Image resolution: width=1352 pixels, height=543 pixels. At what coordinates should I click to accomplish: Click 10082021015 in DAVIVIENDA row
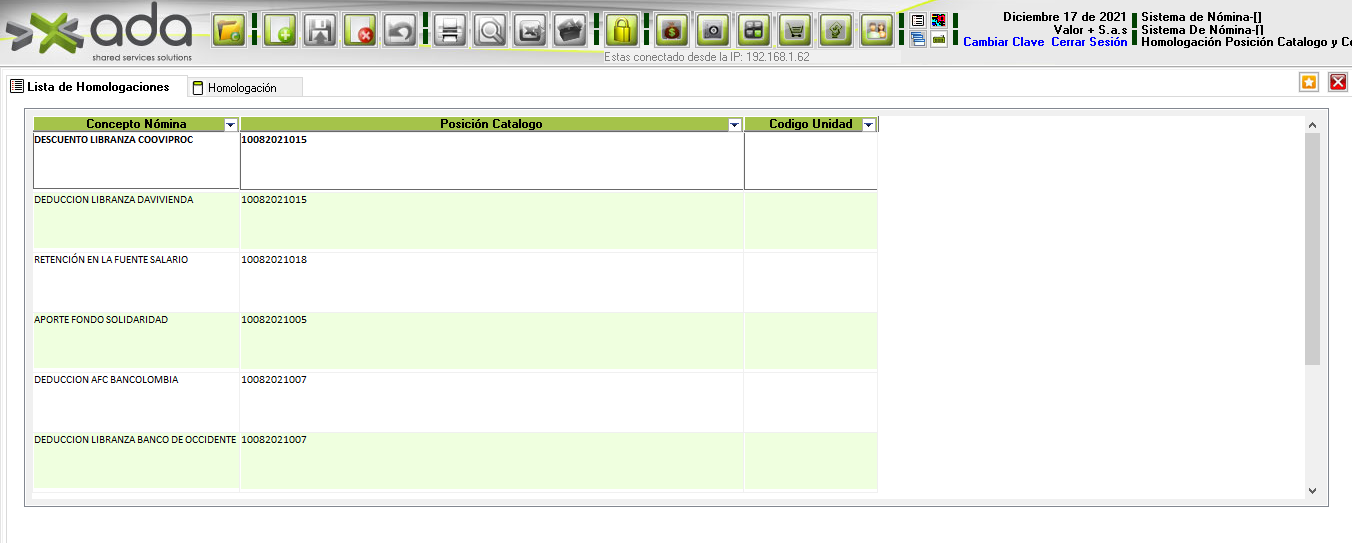(274, 200)
